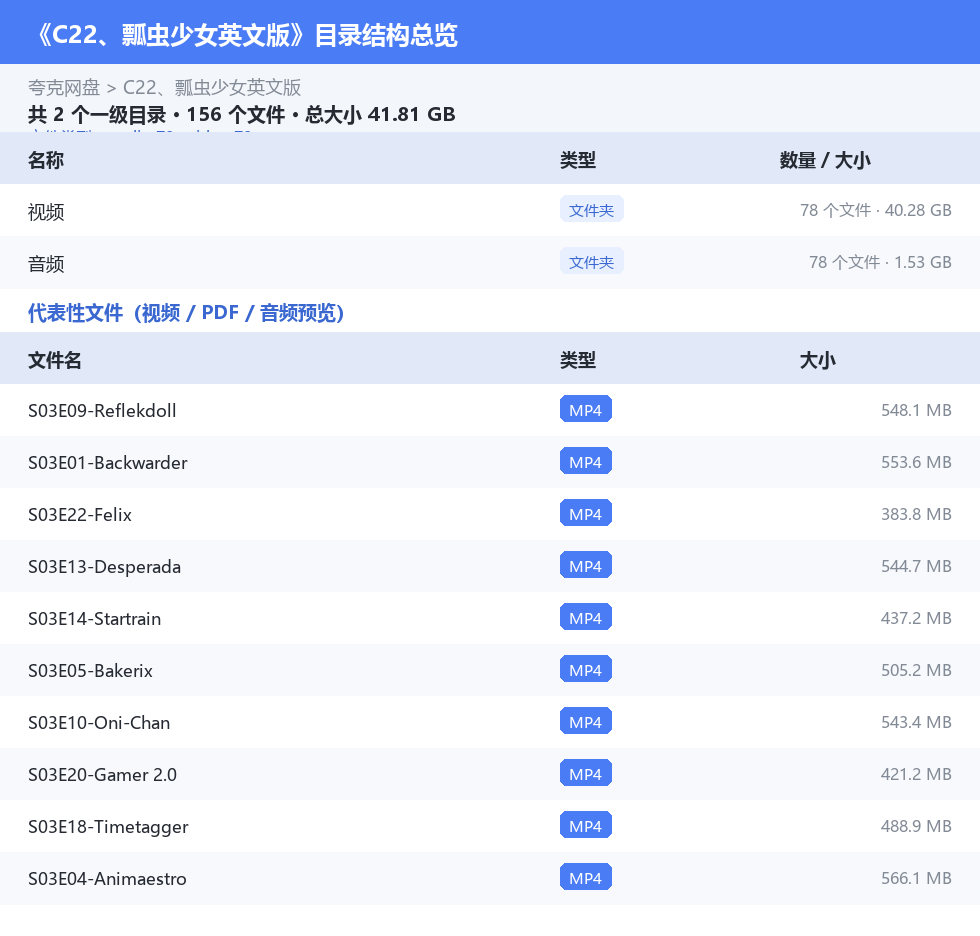Click the page title 目录结构总览

[x=386, y=35]
